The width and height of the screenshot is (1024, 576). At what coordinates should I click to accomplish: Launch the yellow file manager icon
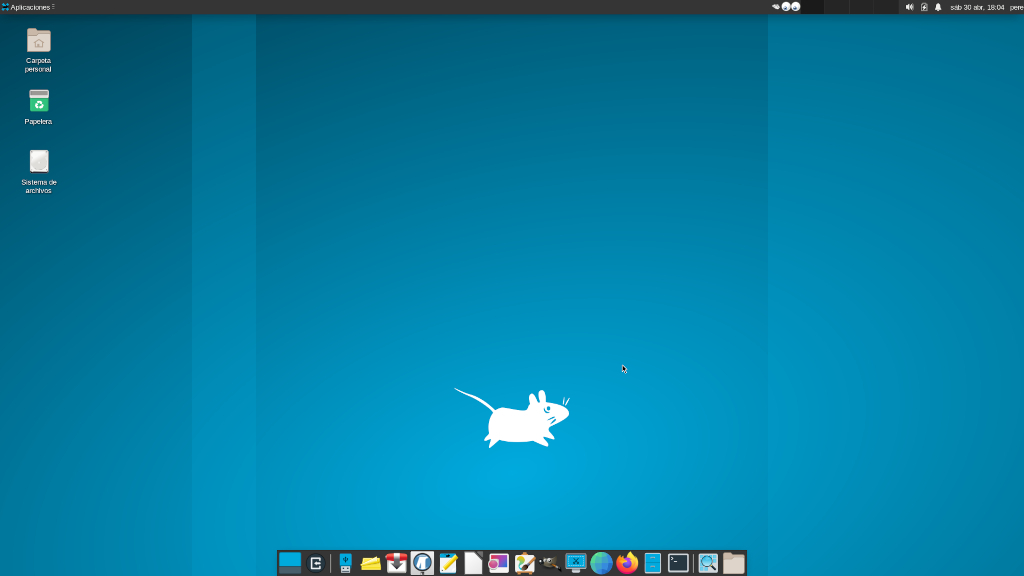tap(371, 563)
